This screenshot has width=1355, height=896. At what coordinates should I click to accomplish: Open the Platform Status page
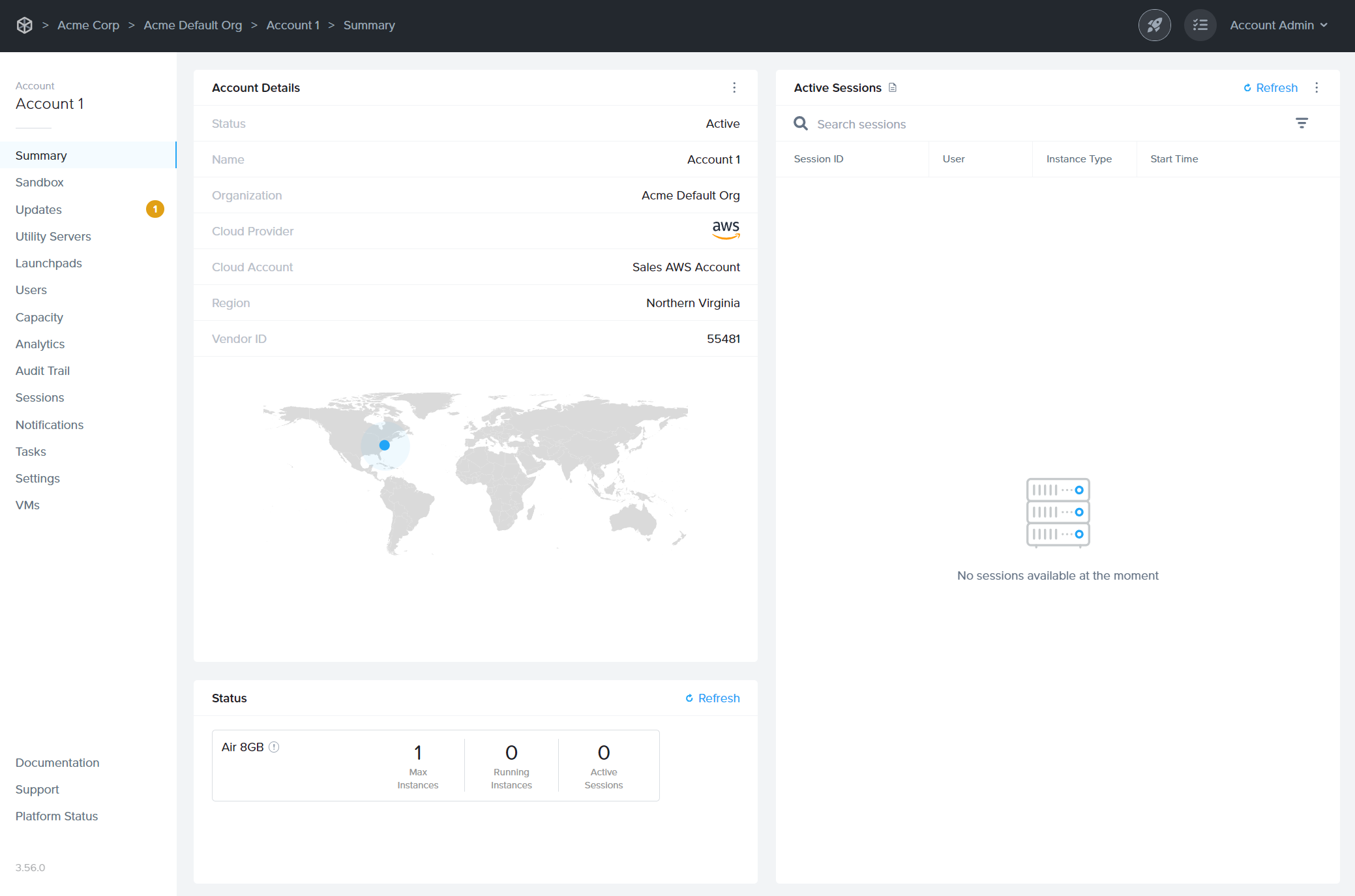pyautogui.click(x=56, y=816)
